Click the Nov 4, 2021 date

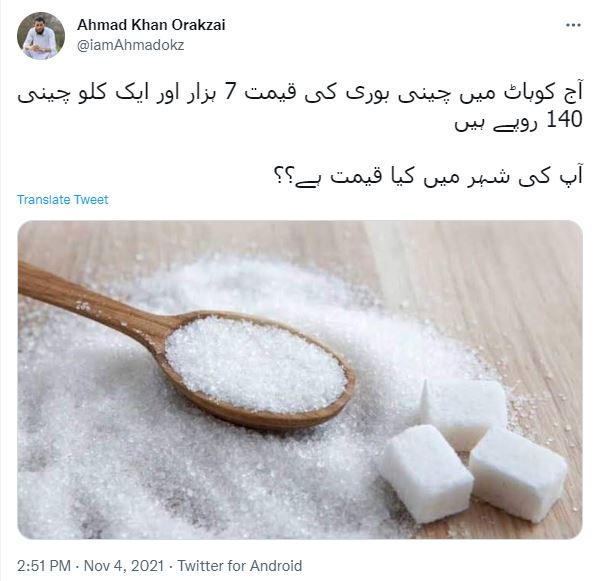[124, 565]
